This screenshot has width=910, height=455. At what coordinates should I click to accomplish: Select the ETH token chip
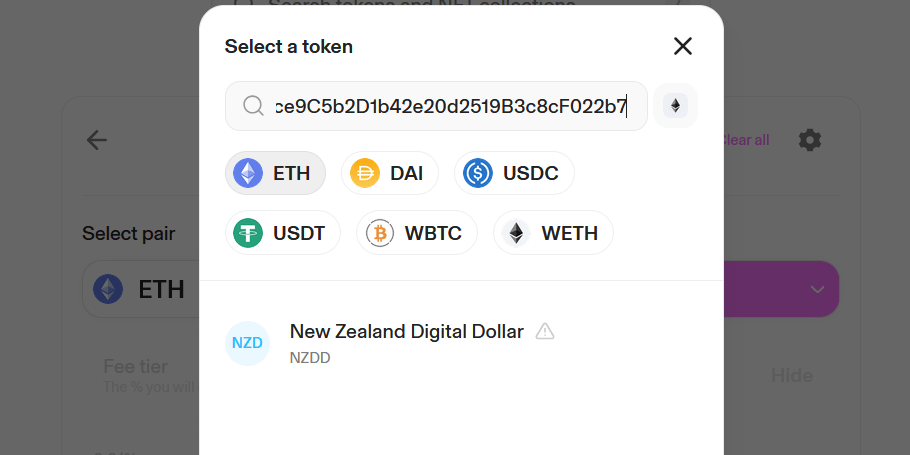pyautogui.click(x=275, y=173)
